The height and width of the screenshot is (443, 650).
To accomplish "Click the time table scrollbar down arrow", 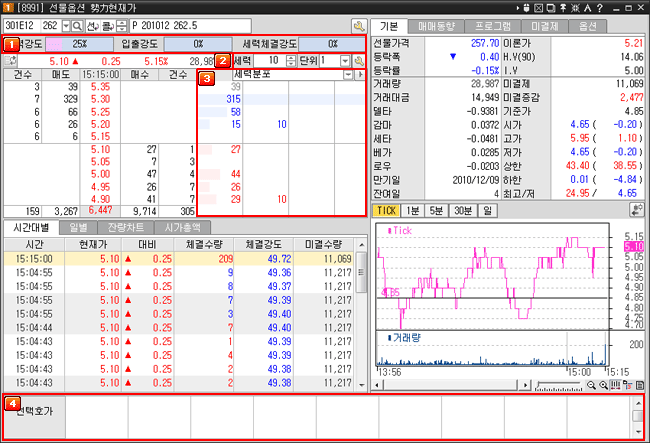I will pyautogui.click(x=361, y=385).
